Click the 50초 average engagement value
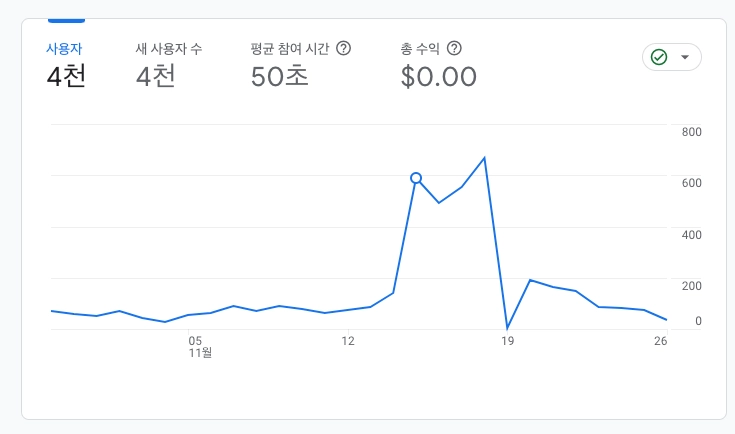The height and width of the screenshot is (434, 735). (280, 77)
